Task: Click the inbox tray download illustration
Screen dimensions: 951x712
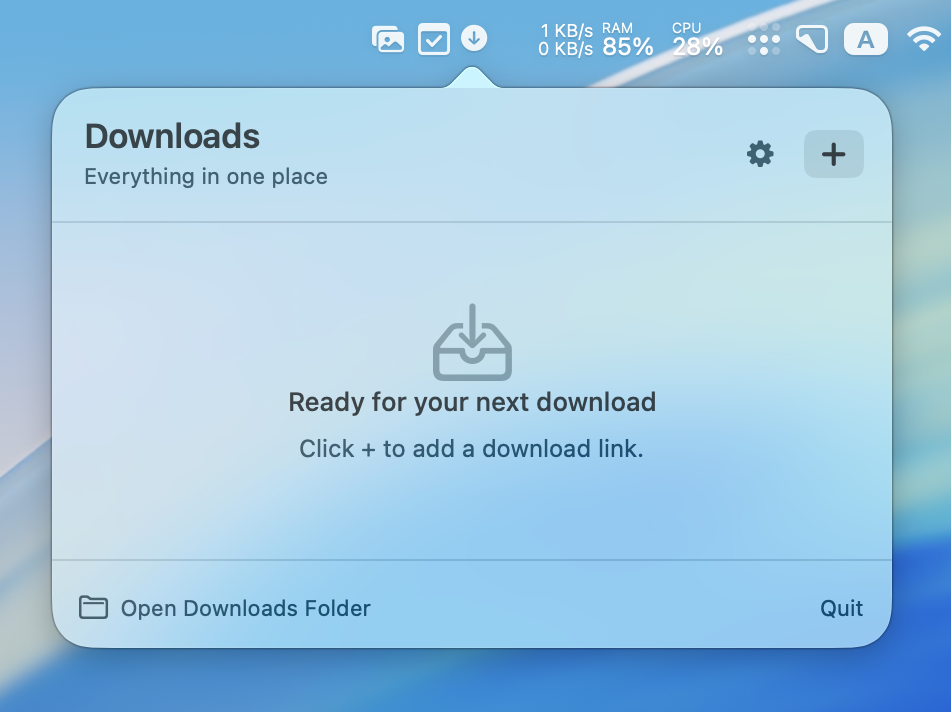Action: point(472,343)
